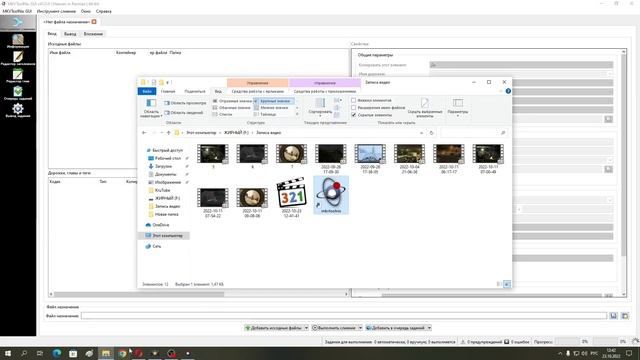
Task: Choose Обычные значки layout
Action: coord(231,107)
